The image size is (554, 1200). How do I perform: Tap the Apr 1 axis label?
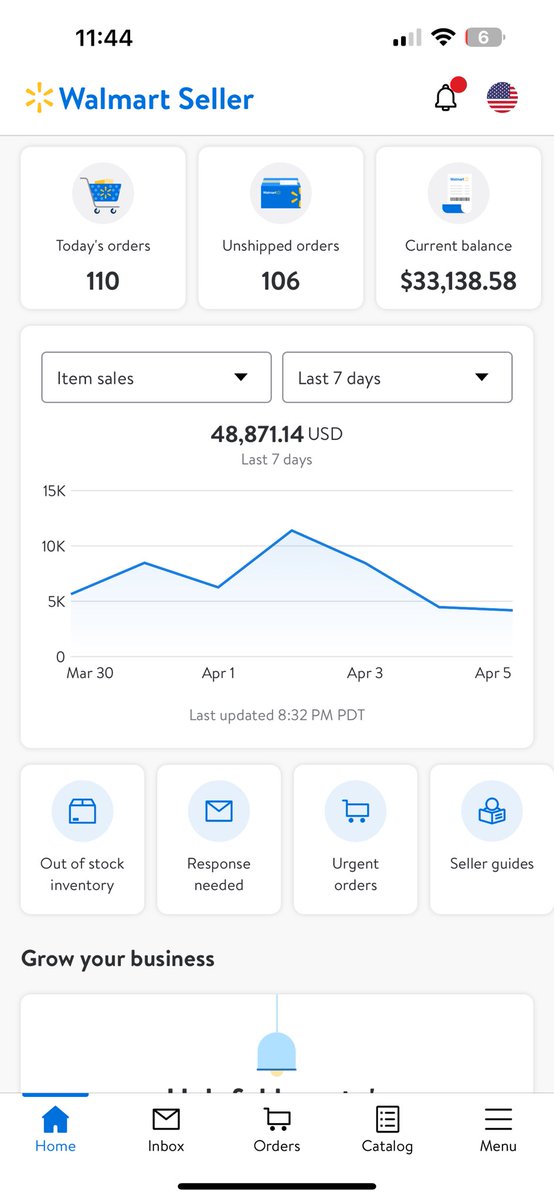point(218,673)
